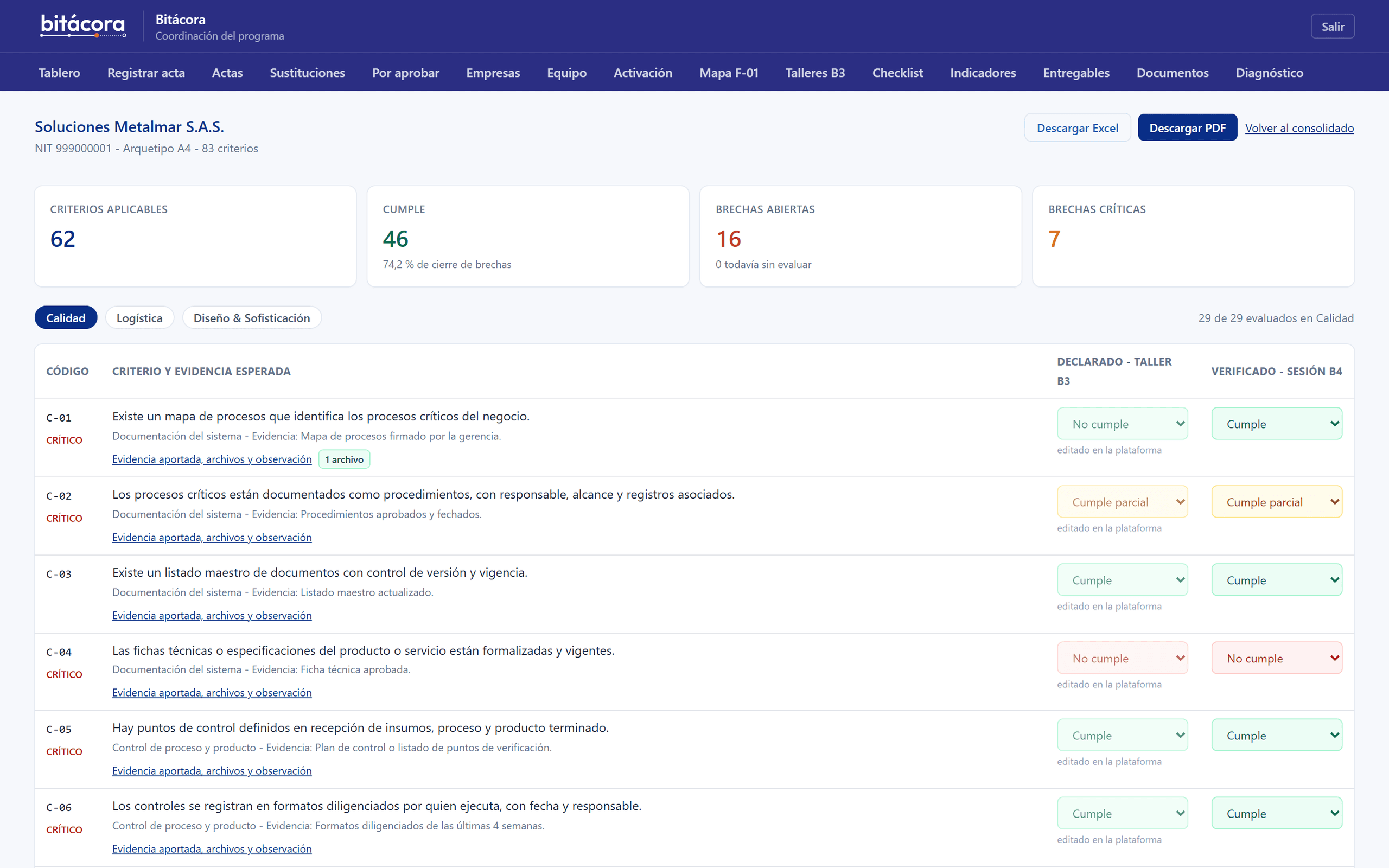
Task: Open C-03 verificado dropdown
Action: (1277, 580)
